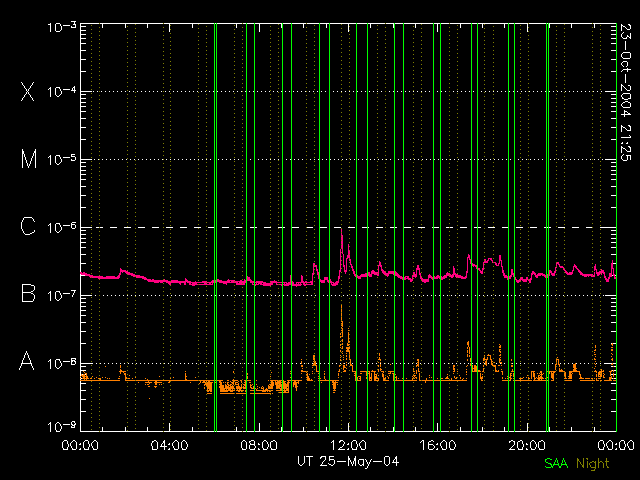Click the 23-Oct-2004 21:25 timestamp
This screenshot has width=640, height=480.
[625, 92]
